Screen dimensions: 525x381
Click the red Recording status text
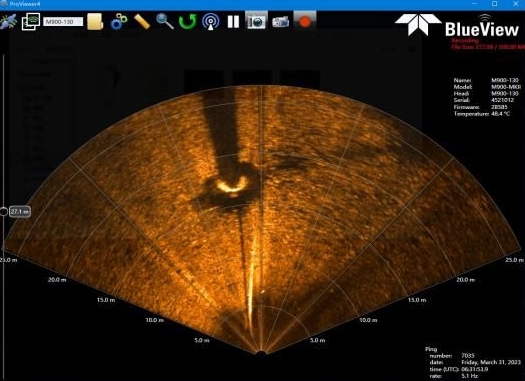[x=465, y=41]
